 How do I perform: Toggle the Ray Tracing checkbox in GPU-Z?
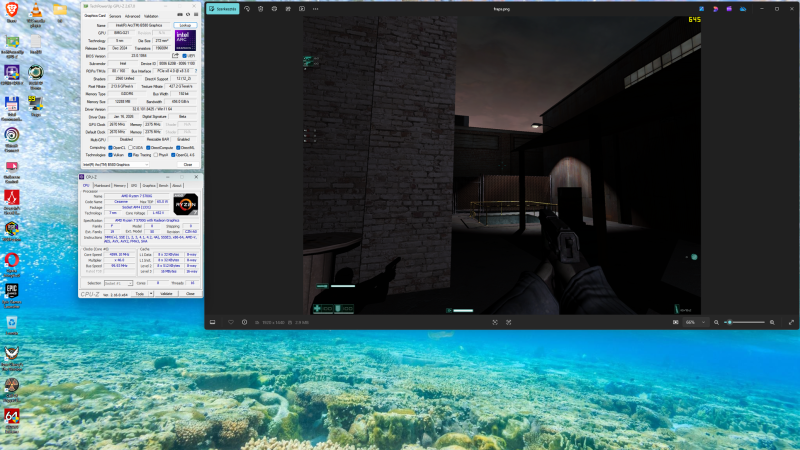pyautogui.click(x=130, y=155)
